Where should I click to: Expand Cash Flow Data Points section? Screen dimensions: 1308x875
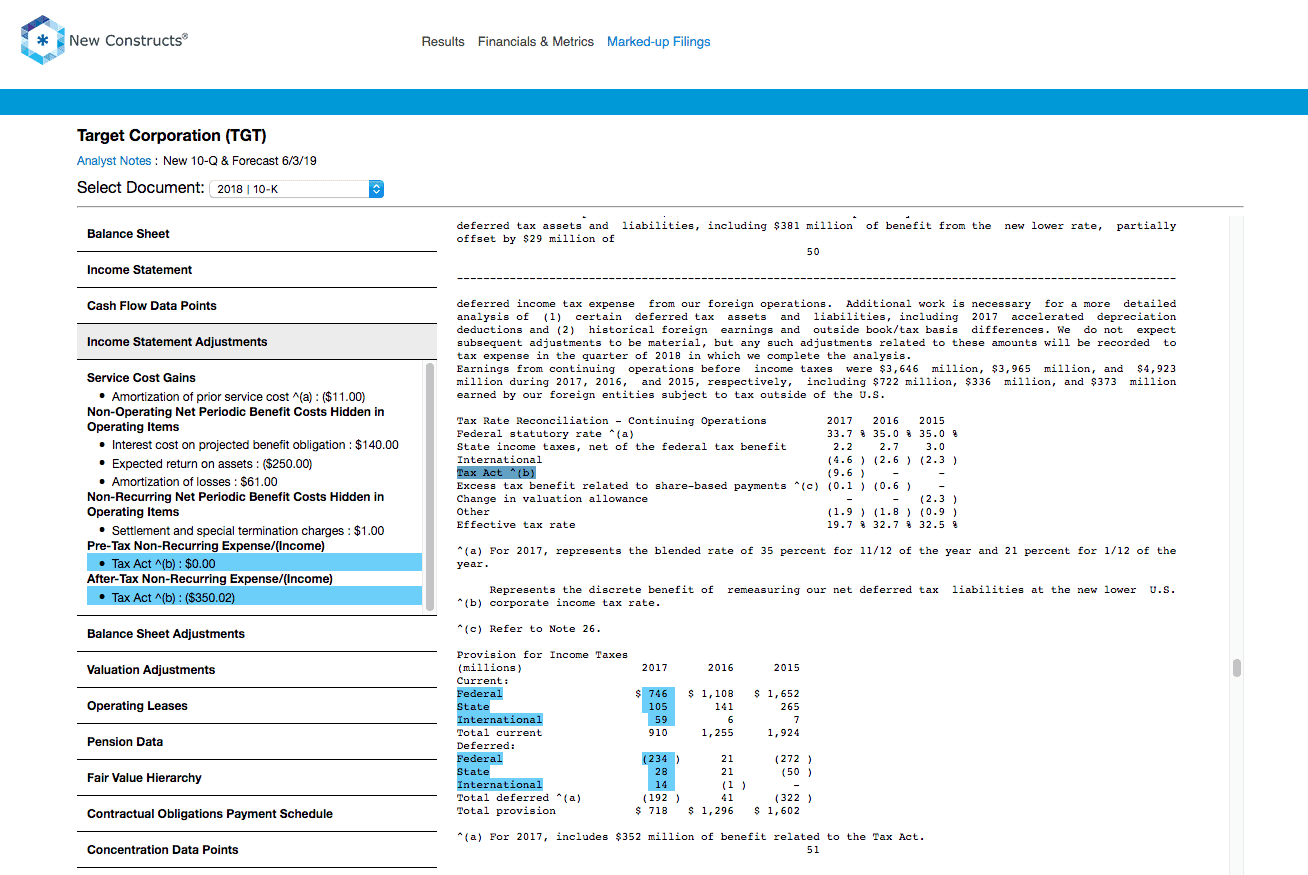(256, 306)
